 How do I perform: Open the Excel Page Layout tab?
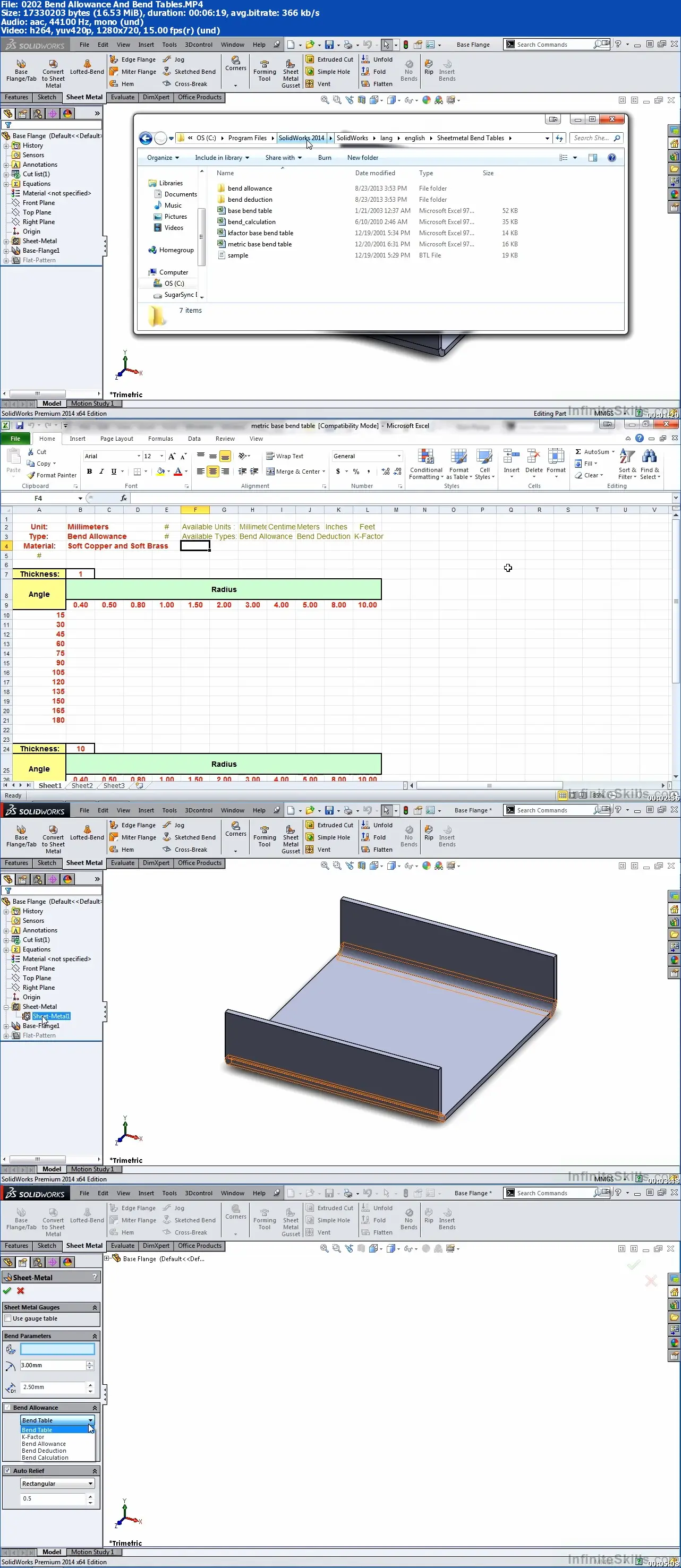(116, 438)
